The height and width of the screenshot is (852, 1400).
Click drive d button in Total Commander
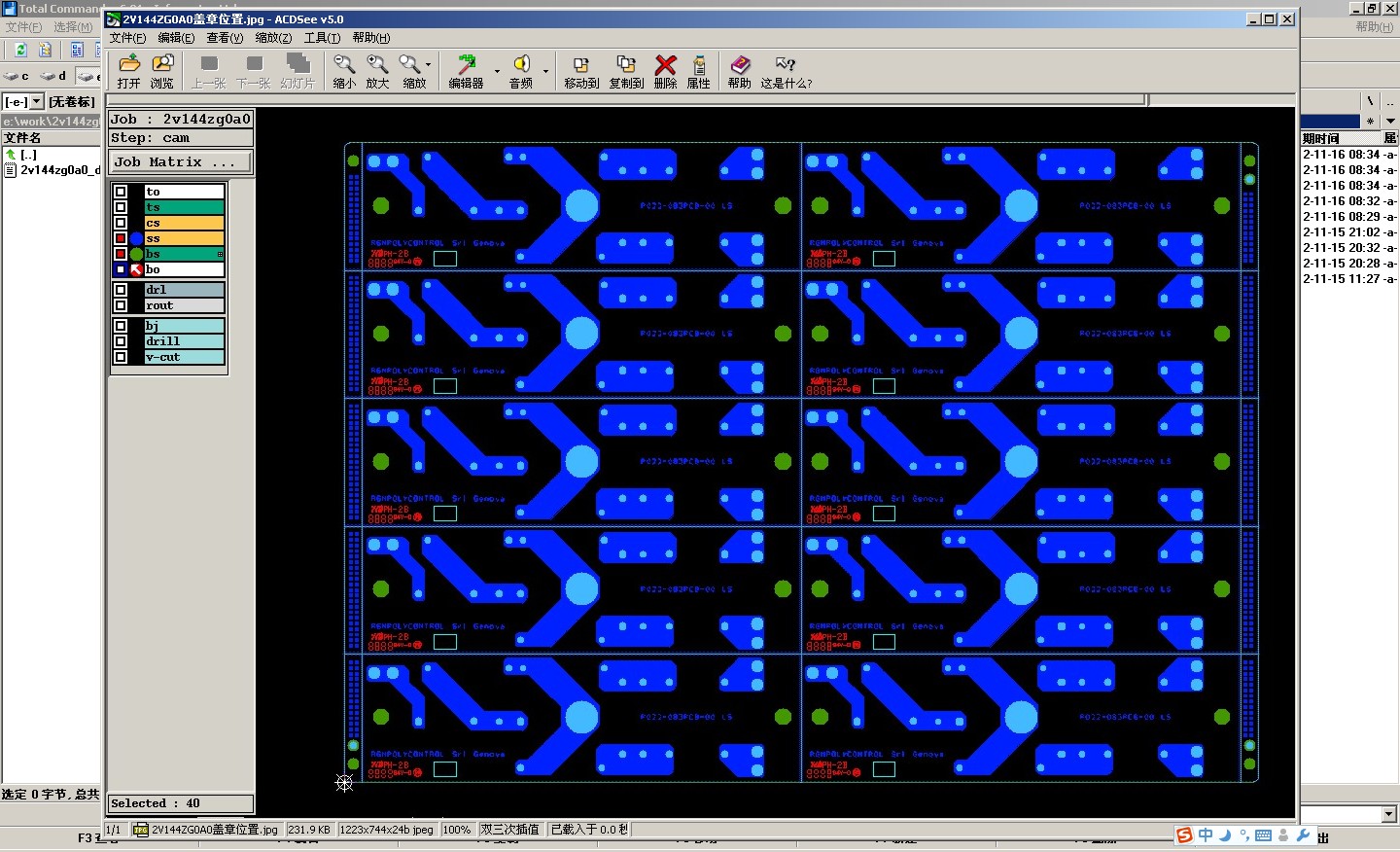tap(53, 75)
